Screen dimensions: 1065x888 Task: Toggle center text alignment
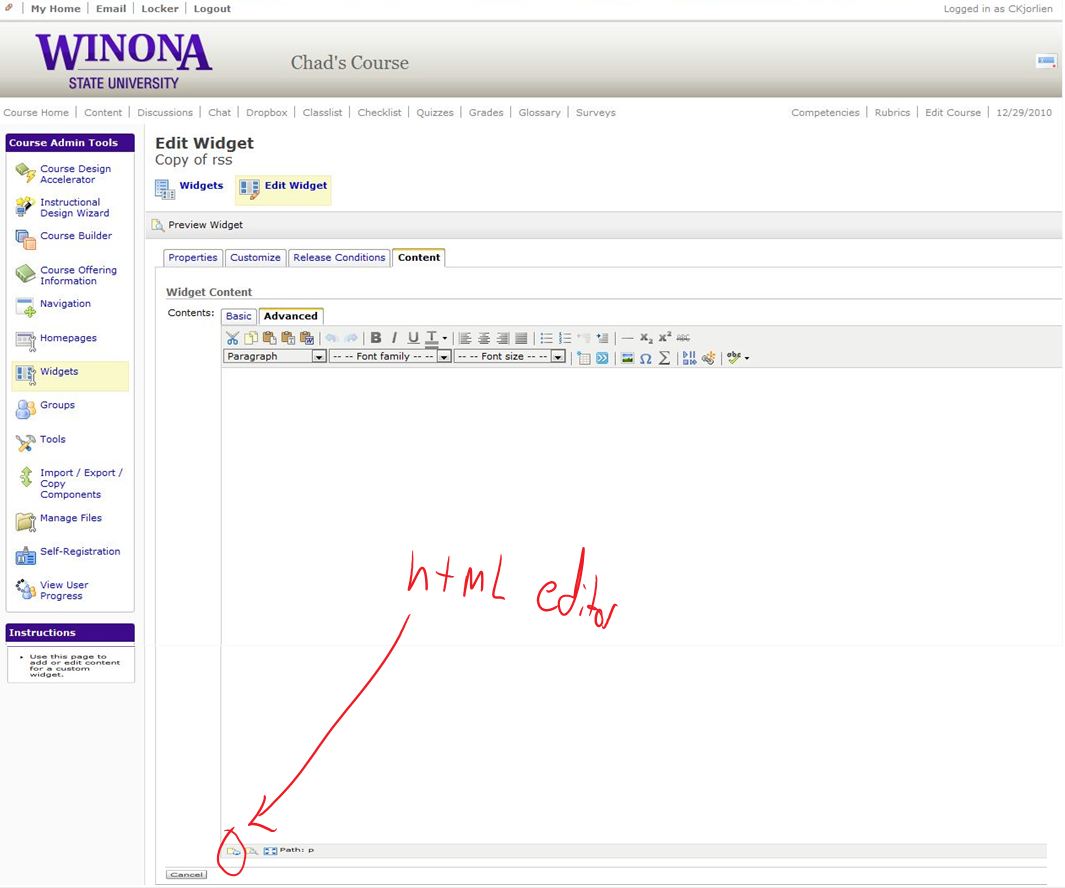(x=484, y=338)
